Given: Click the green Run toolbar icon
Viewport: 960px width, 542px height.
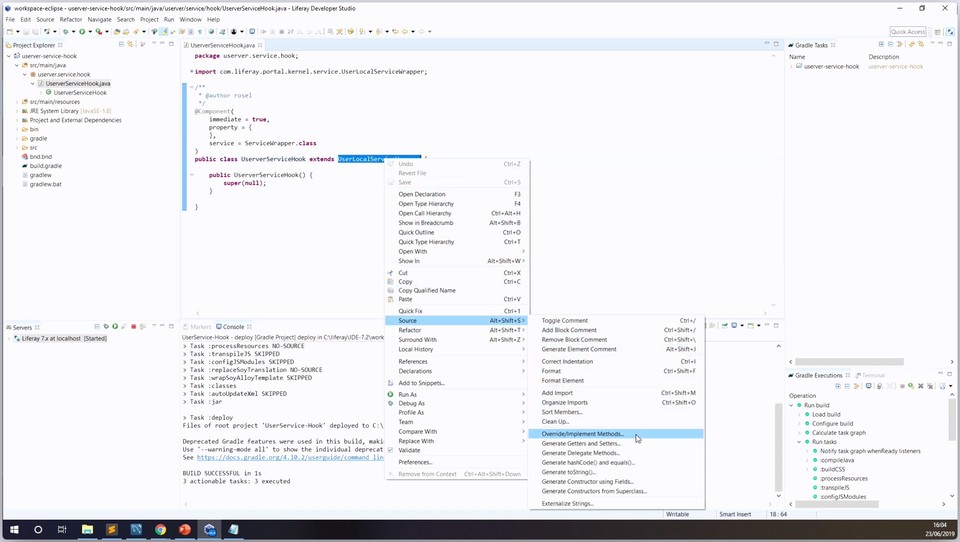Looking at the screenshot, I should pos(81,31).
